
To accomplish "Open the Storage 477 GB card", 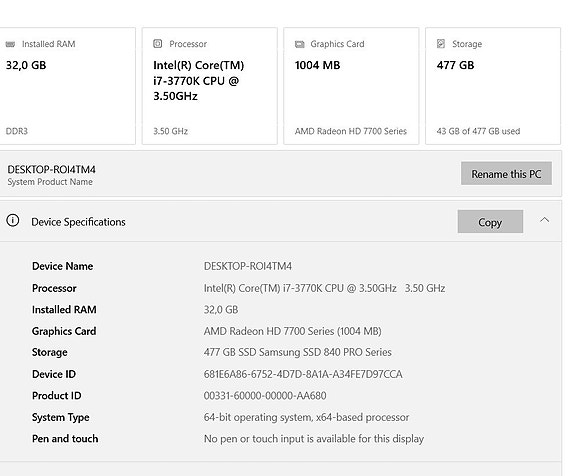I will tap(493, 86).
